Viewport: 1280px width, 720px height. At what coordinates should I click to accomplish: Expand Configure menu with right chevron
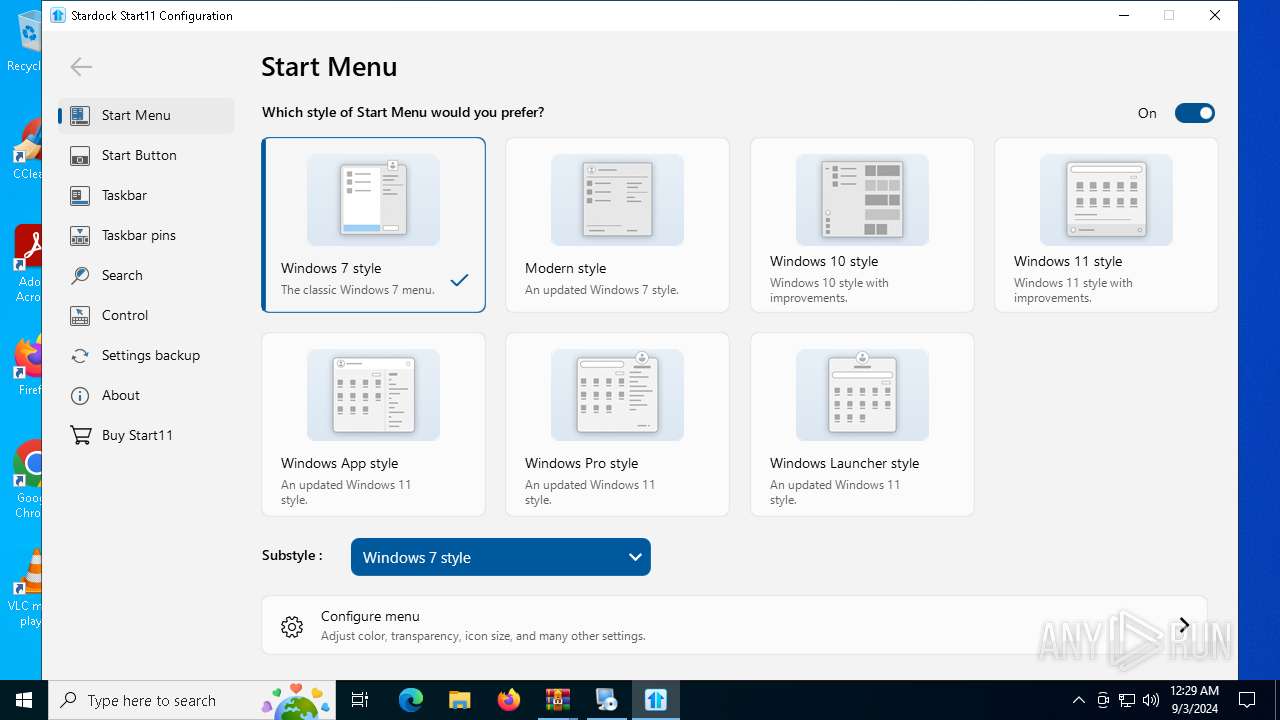click(x=1184, y=626)
